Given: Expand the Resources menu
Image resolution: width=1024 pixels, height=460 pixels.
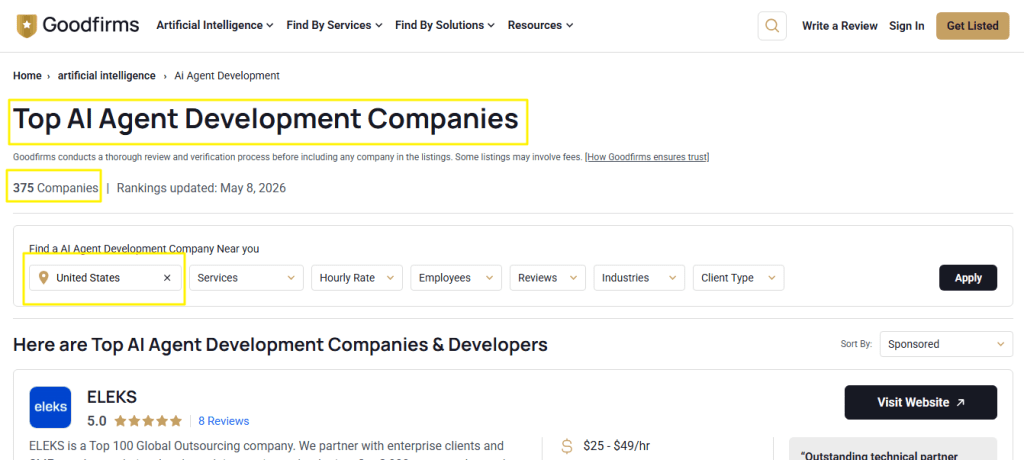Looking at the screenshot, I should (540, 25).
